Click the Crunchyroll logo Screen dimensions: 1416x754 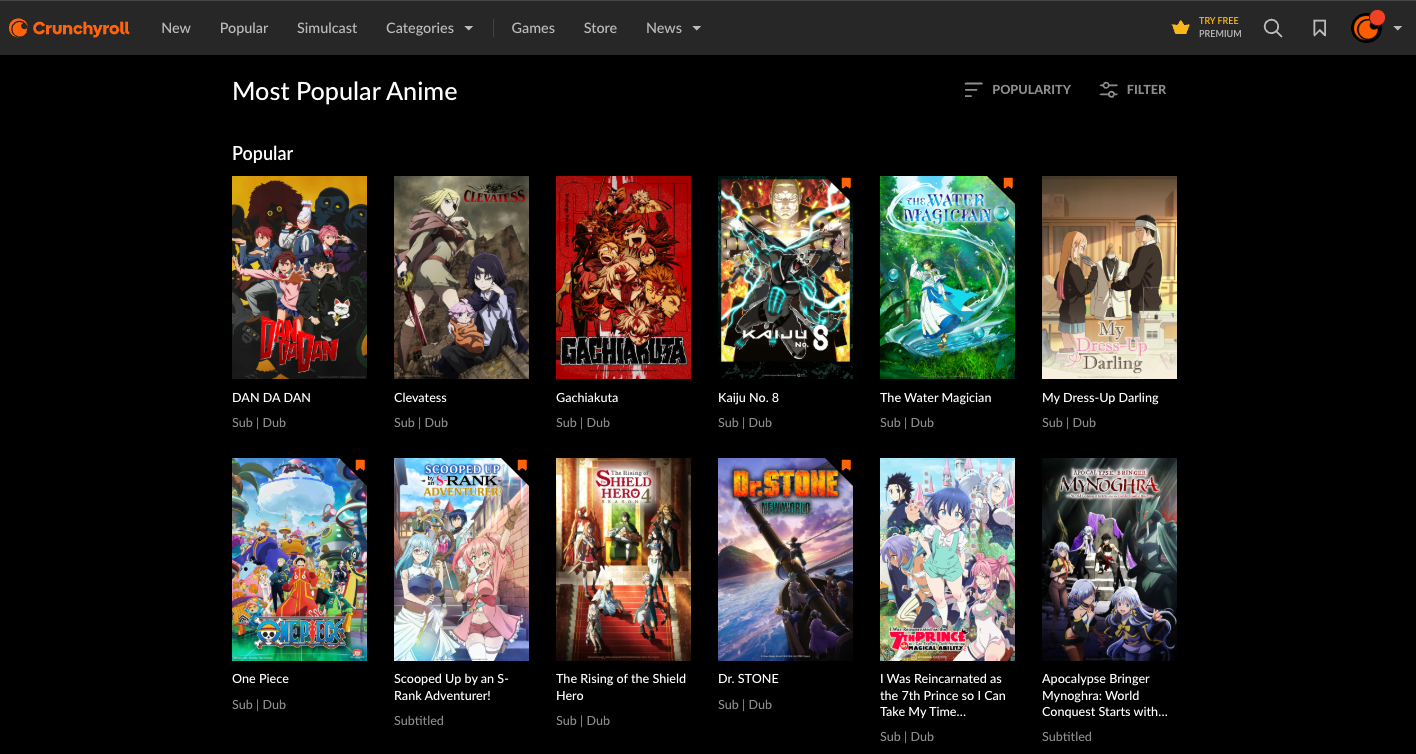(x=68, y=27)
